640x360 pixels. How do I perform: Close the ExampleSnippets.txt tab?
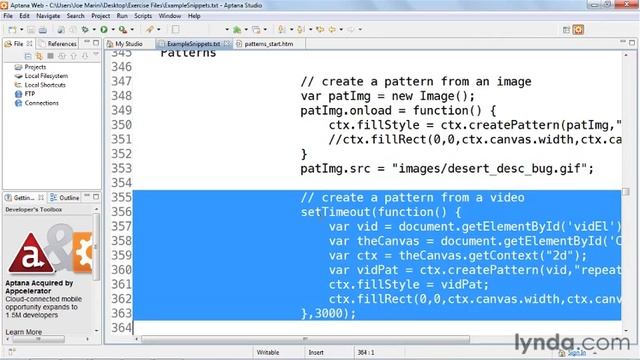pos(227,44)
